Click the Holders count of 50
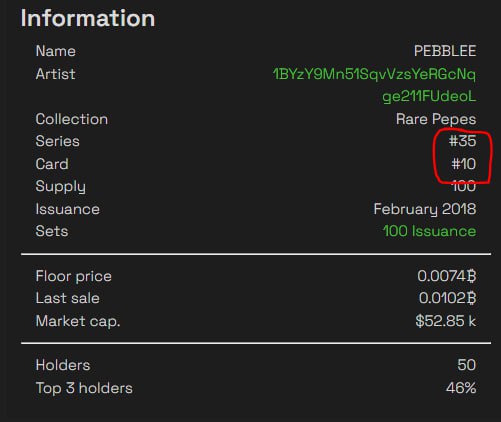The height and width of the screenshot is (422, 501). coord(467,365)
